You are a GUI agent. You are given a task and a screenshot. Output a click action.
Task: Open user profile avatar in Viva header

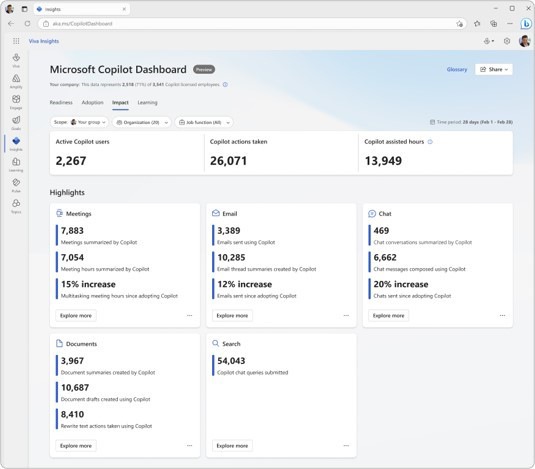[x=524, y=41]
